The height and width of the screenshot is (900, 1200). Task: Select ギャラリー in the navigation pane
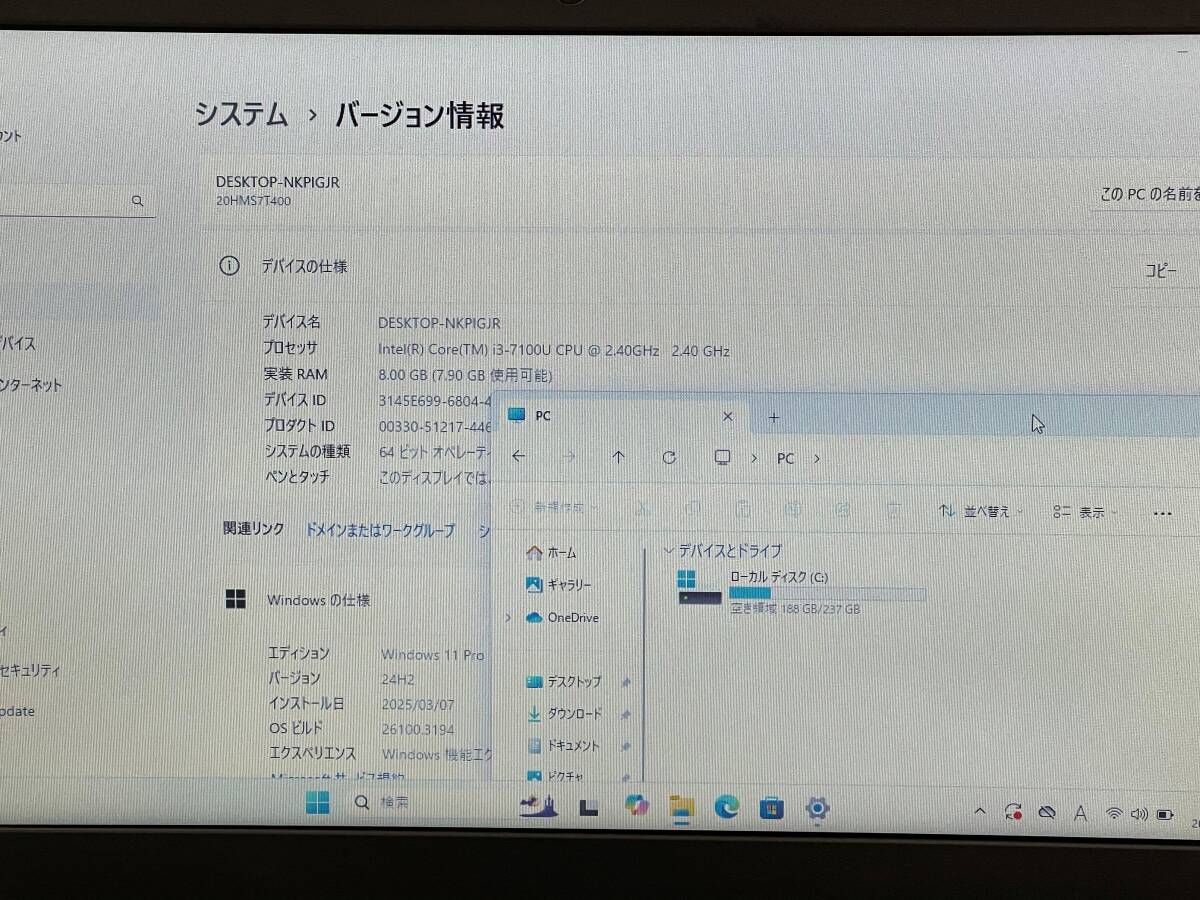[x=558, y=584]
